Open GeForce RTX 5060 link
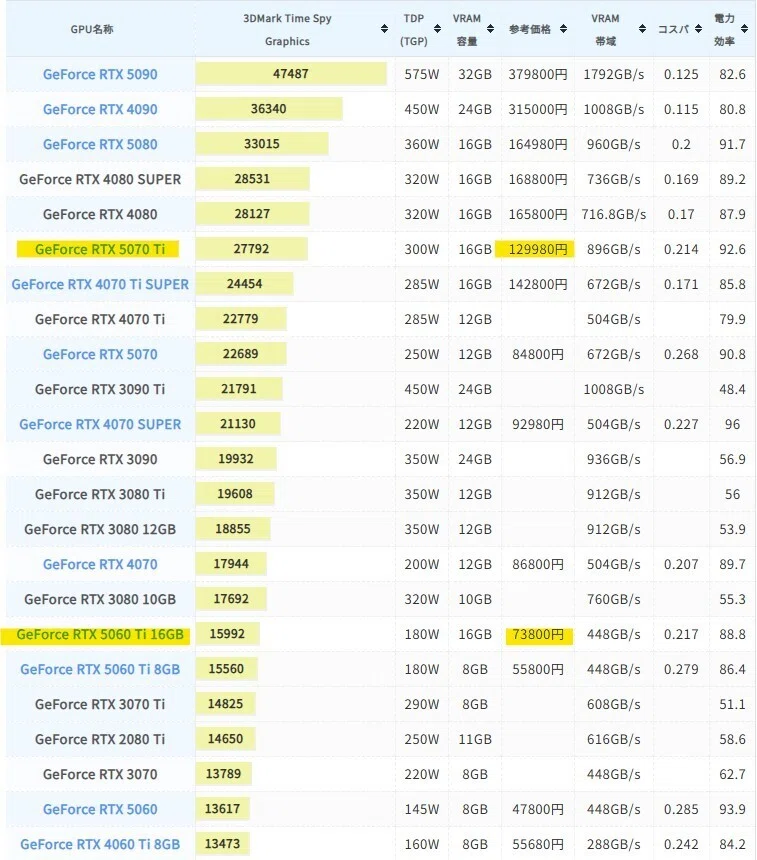Image resolution: width=757 pixels, height=860 pixels. [x=100, y=809]
